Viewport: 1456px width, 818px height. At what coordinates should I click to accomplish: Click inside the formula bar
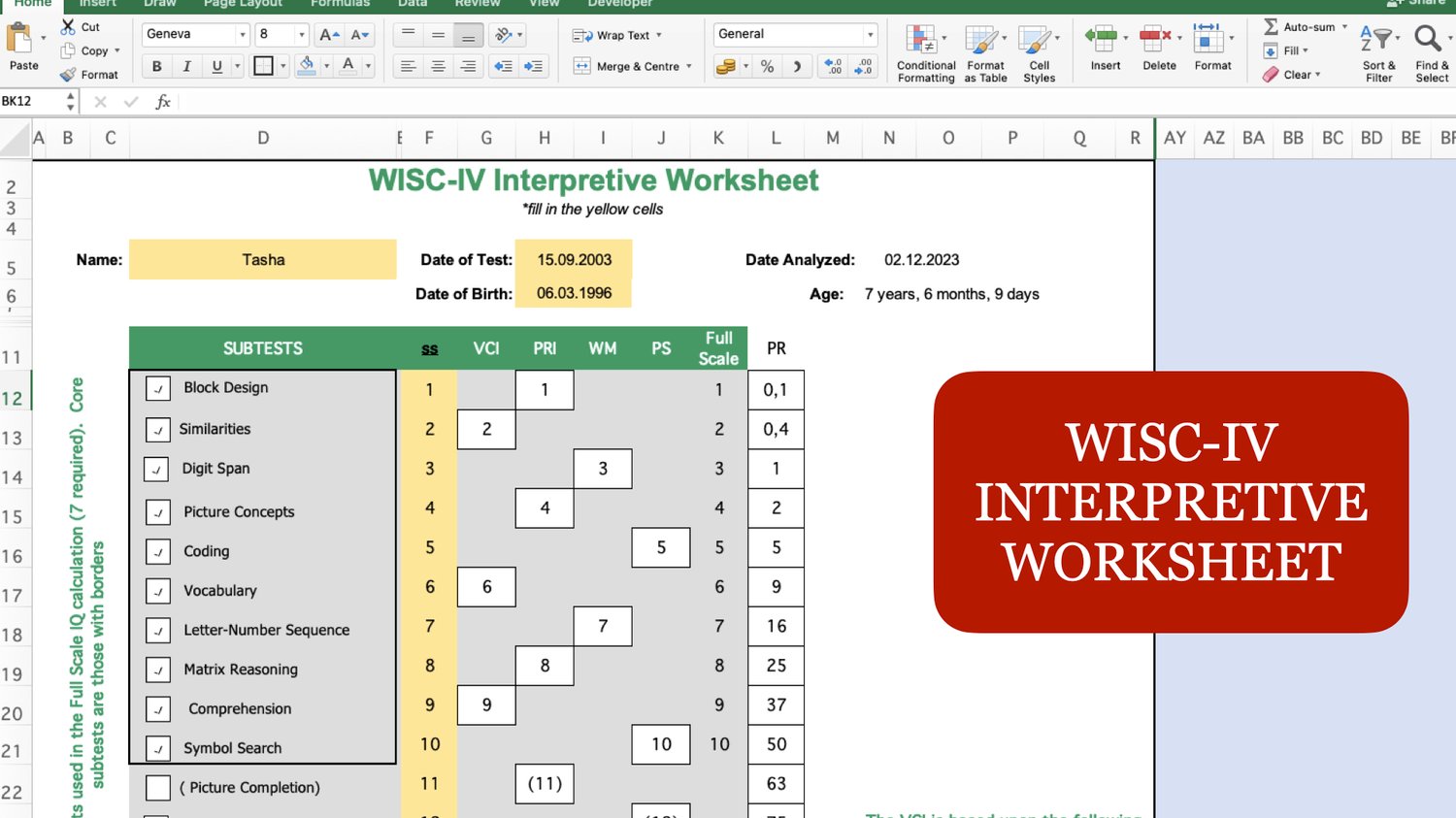click(815, 101)
